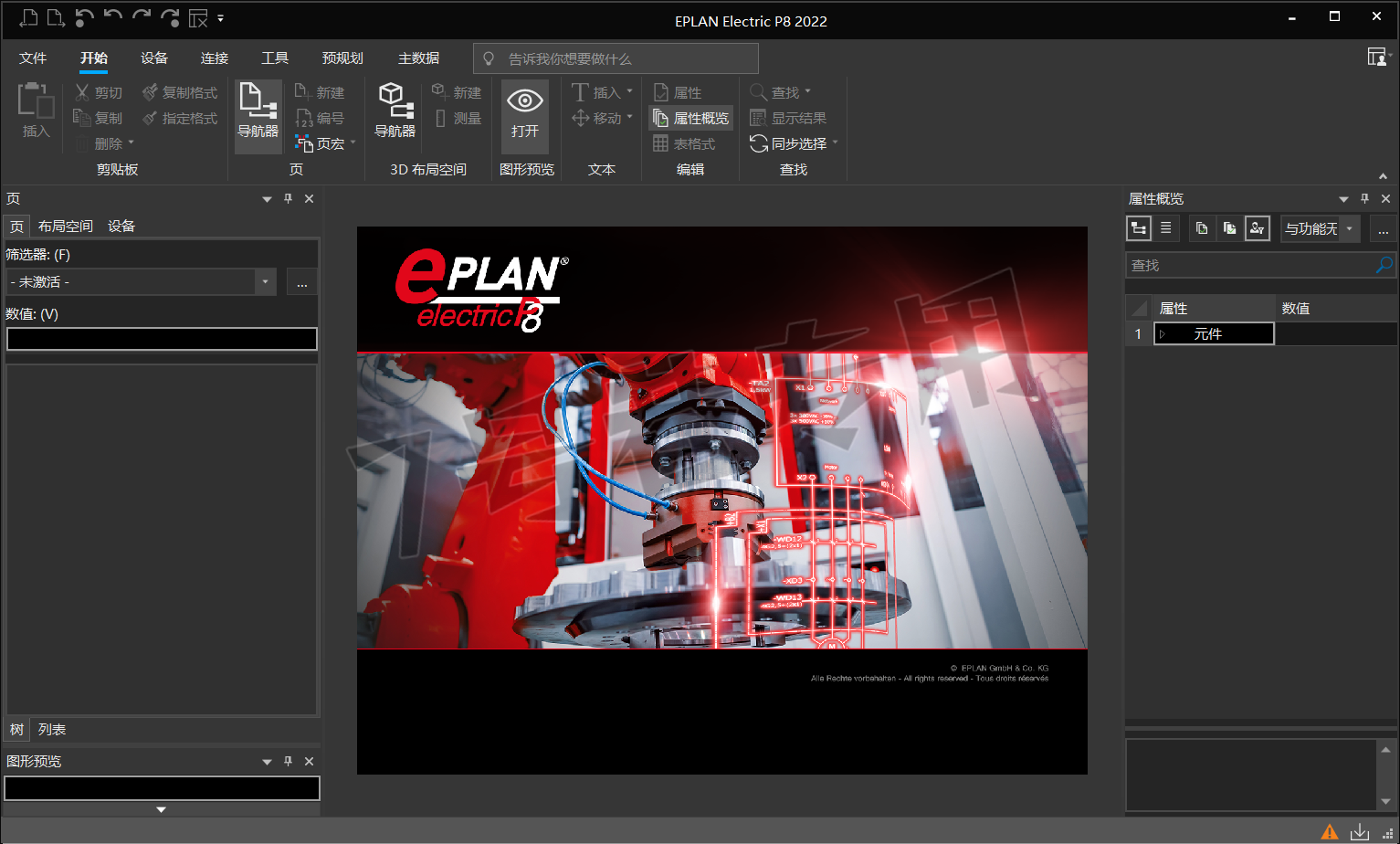The width and height of the screenshot is (1400, 844).
Task: Click the 编号 page numbering button
Action: [x=320, y=118]
